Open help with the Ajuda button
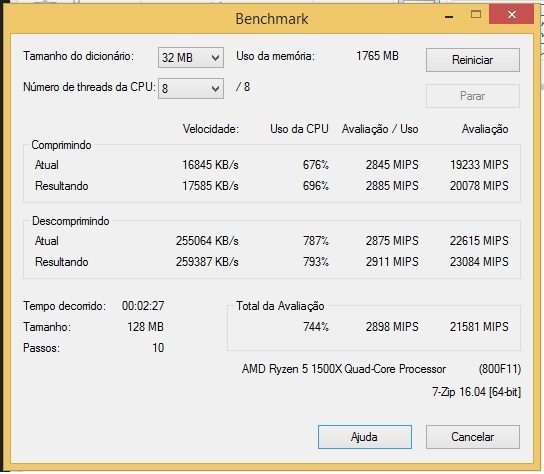Screen dimensions: 544x474 (365, 437)
